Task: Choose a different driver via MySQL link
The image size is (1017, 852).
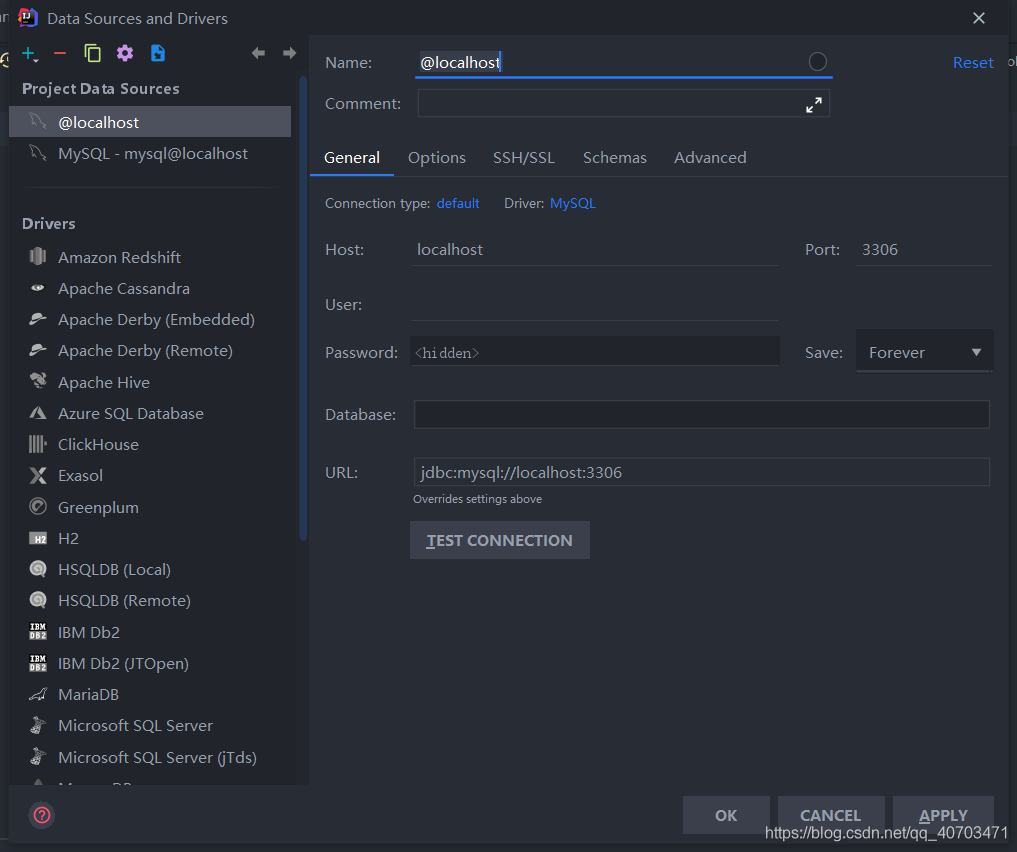Action: (x=572, y=203)
